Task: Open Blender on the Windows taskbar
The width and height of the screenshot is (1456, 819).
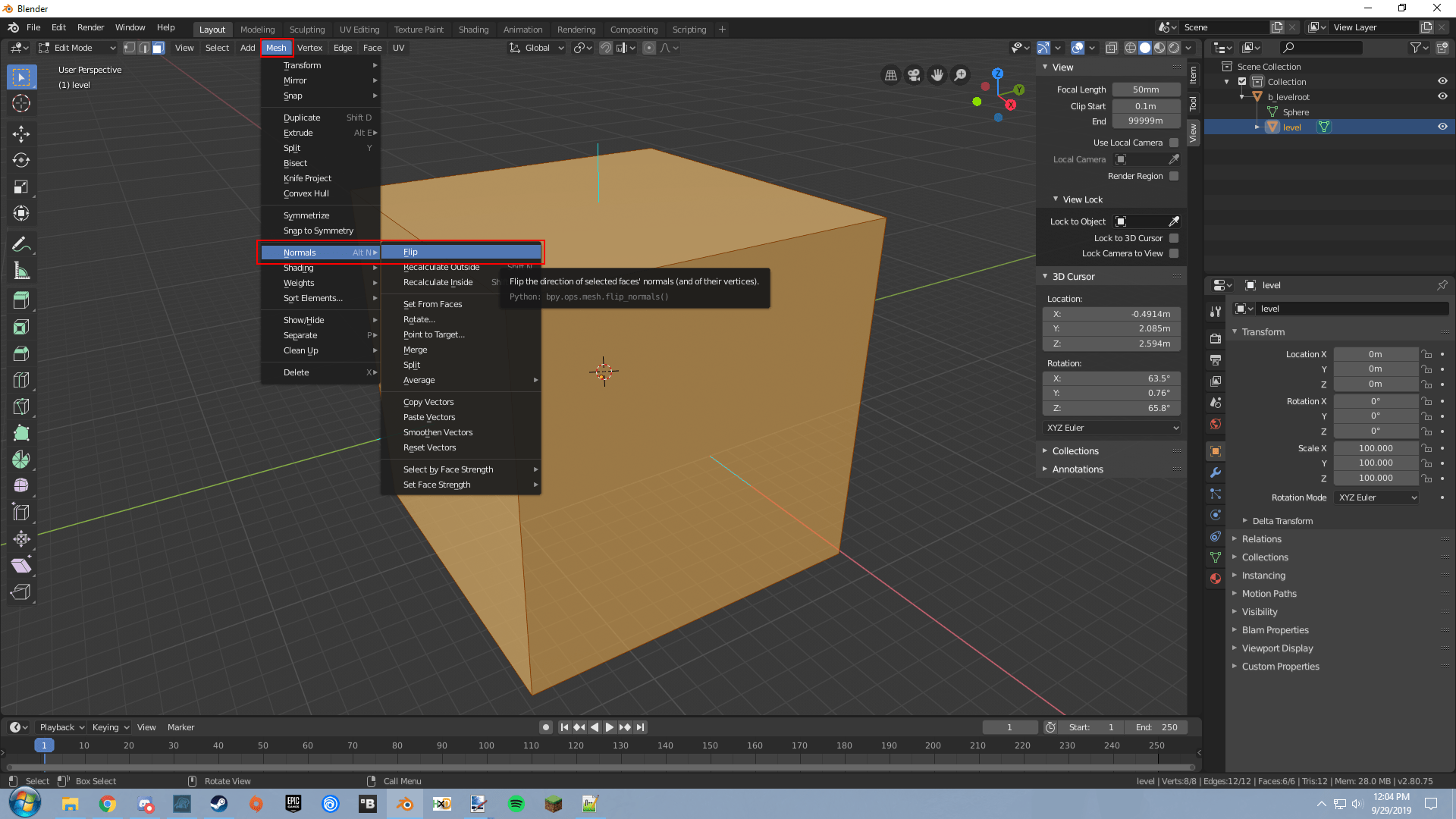Action: point(405,803)
